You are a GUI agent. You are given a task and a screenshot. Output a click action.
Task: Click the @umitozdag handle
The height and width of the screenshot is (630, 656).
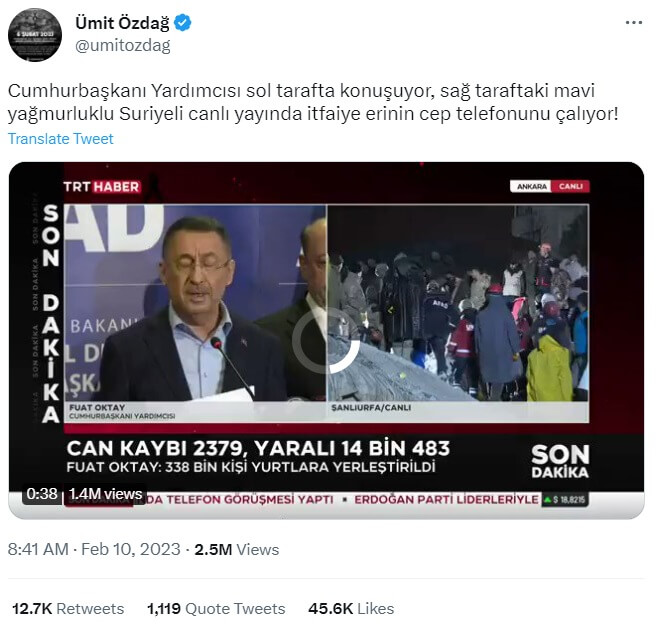click(122, 45)
